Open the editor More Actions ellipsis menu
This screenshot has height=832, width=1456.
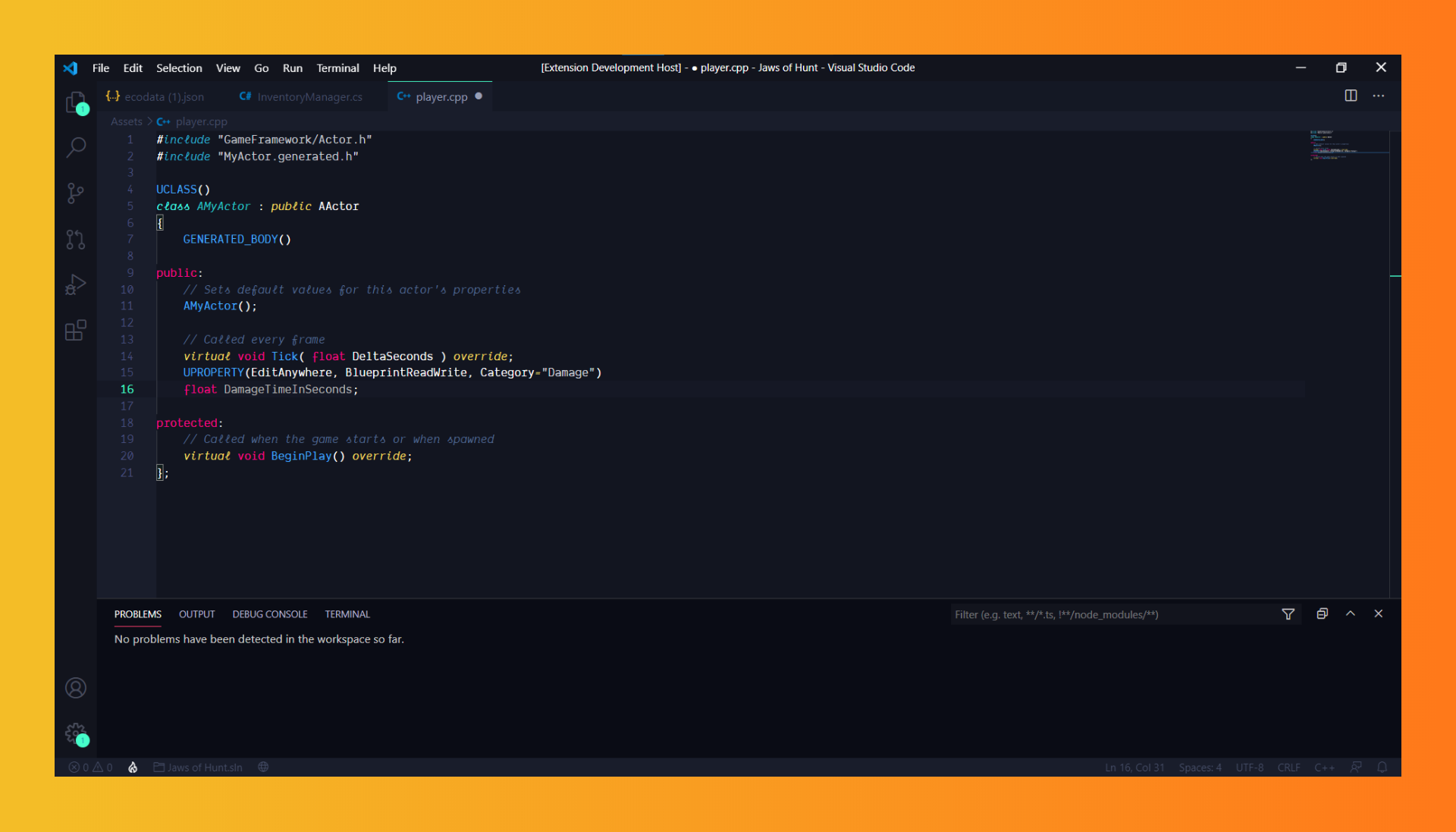[x=1379, y=96]
